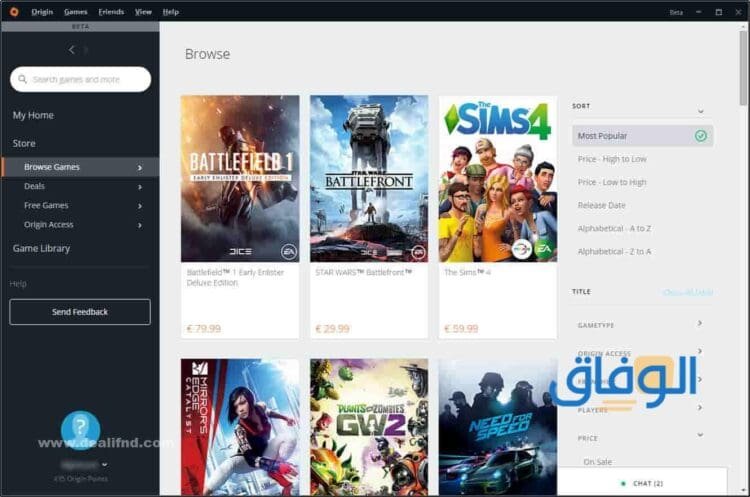Click the € 59.99 price
The height and width of the screenshot is (497, 750).
tap(461, 329)
